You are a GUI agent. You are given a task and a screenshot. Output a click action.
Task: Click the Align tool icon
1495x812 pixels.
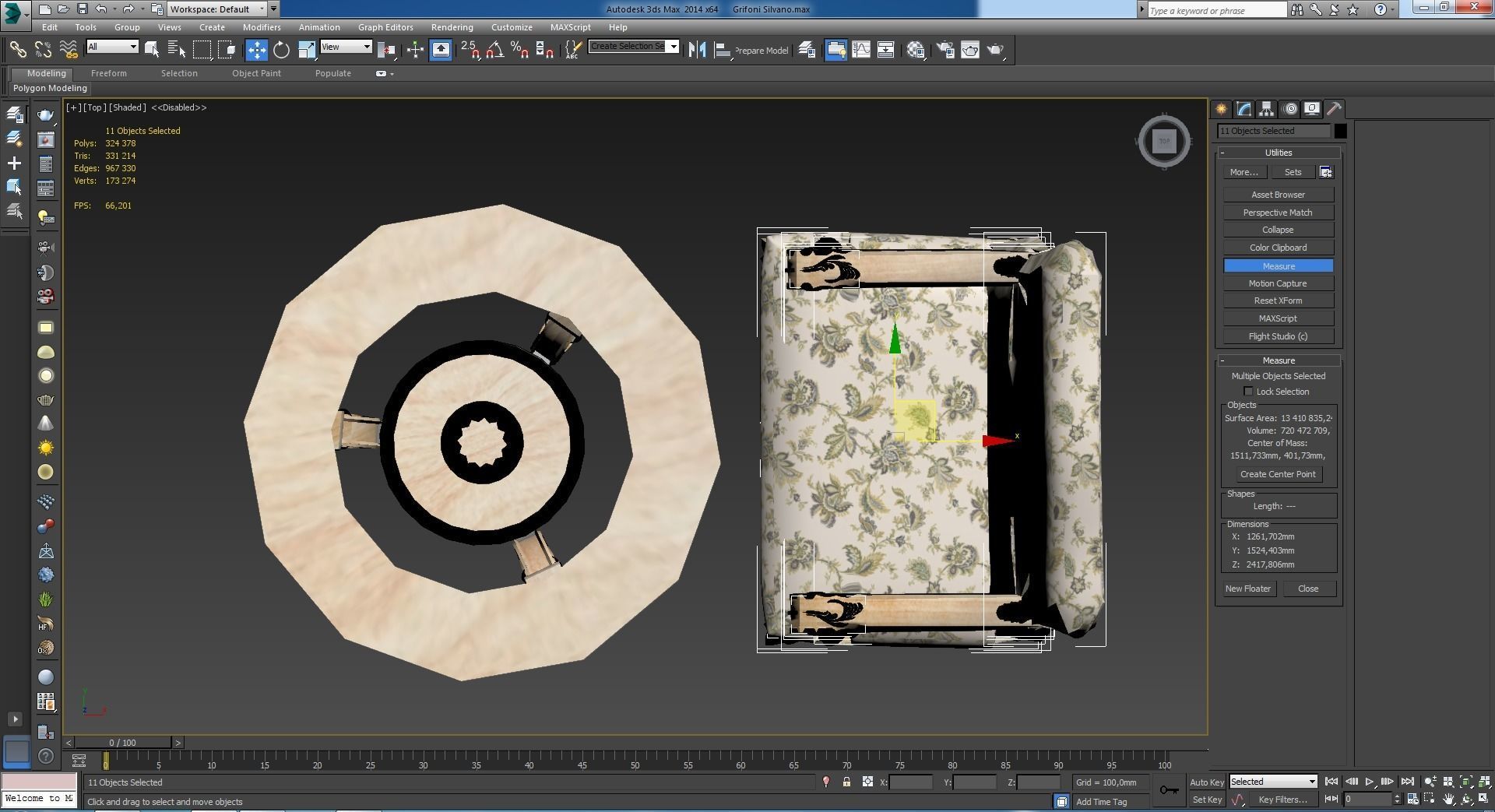(x=723, y=50)
